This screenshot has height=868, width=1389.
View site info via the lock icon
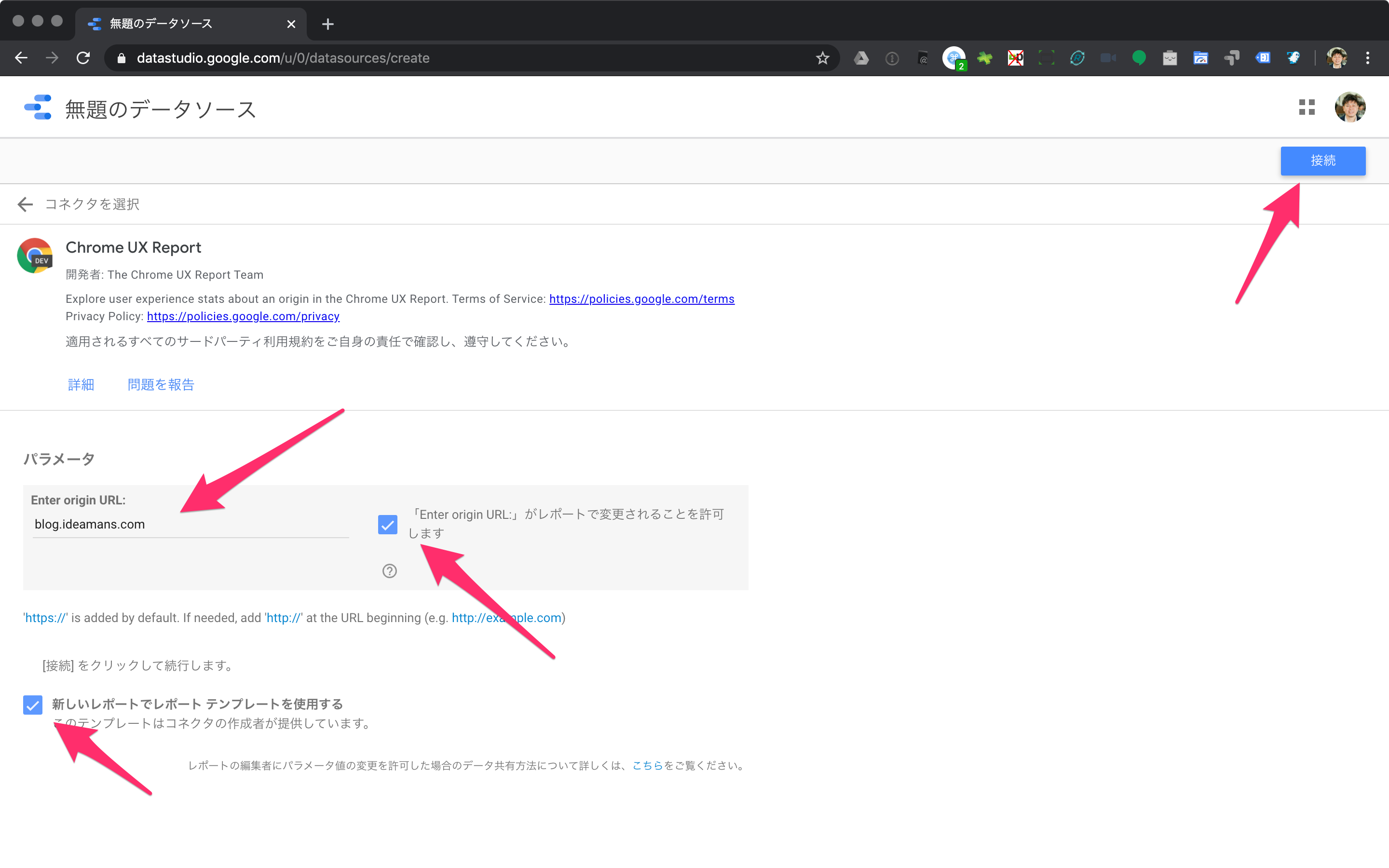(x=121, y=58)
